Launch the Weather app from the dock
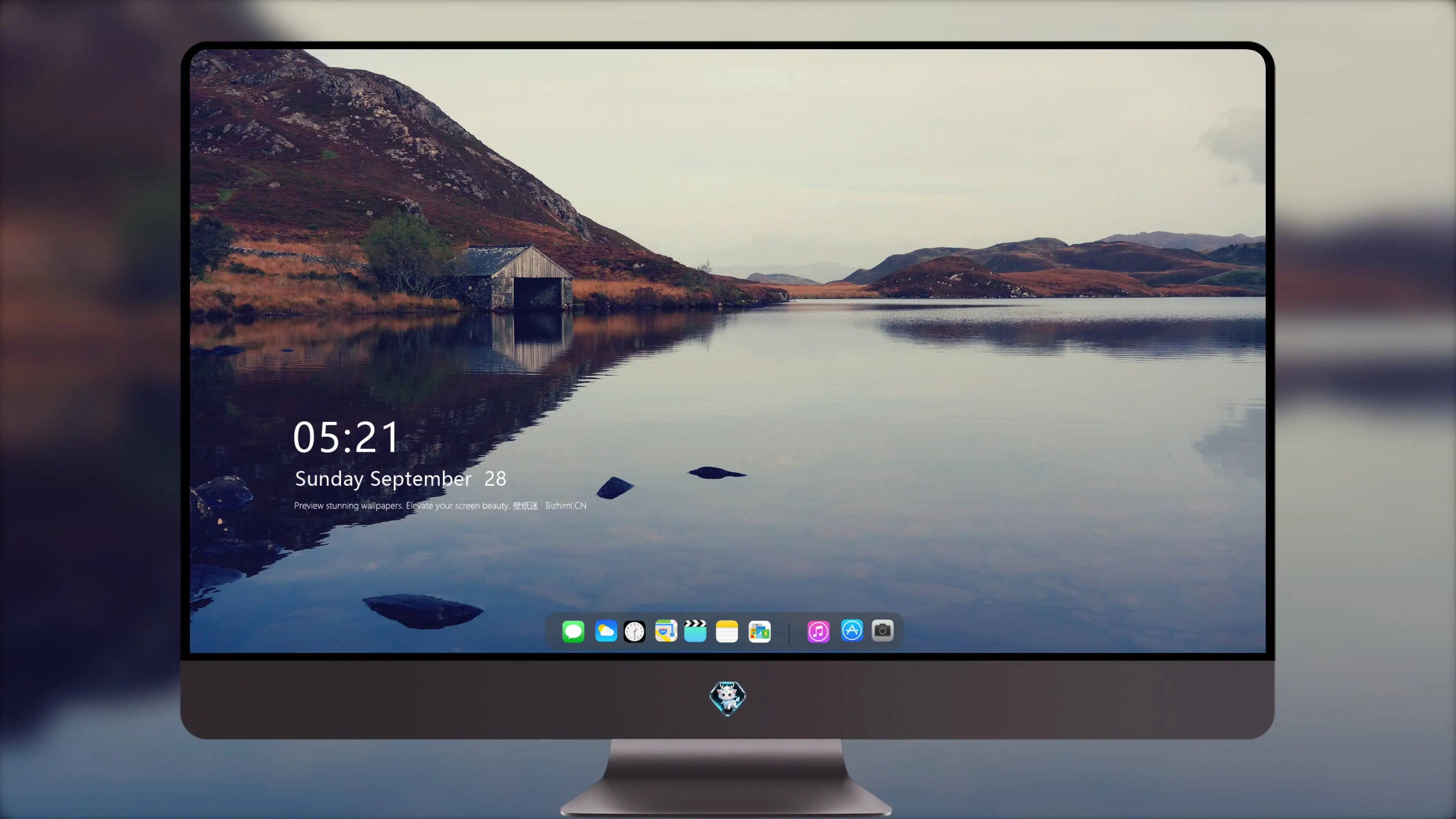This screenshot has height=819, width=1456. click(606, 631)
